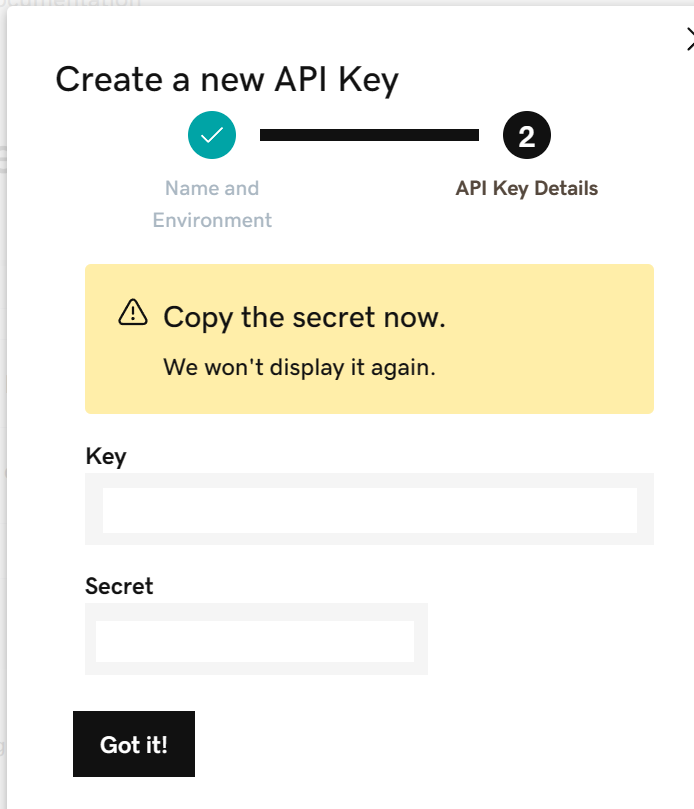
Task: Click the progress bar between the steps
Action: coord(369,133)
